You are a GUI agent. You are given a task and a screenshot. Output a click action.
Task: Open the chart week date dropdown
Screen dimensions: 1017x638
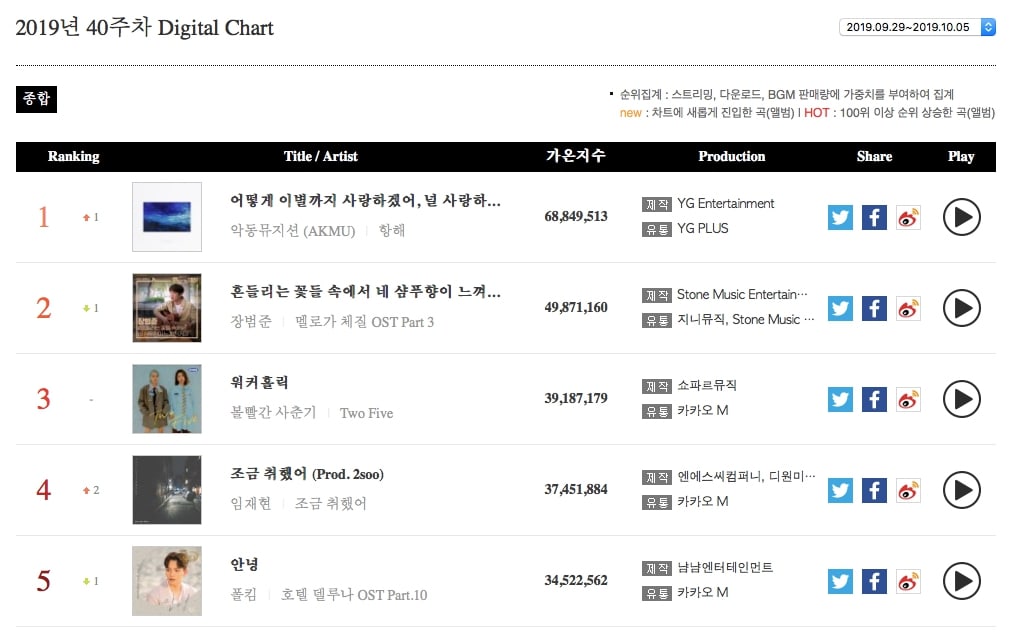point(917,27)
